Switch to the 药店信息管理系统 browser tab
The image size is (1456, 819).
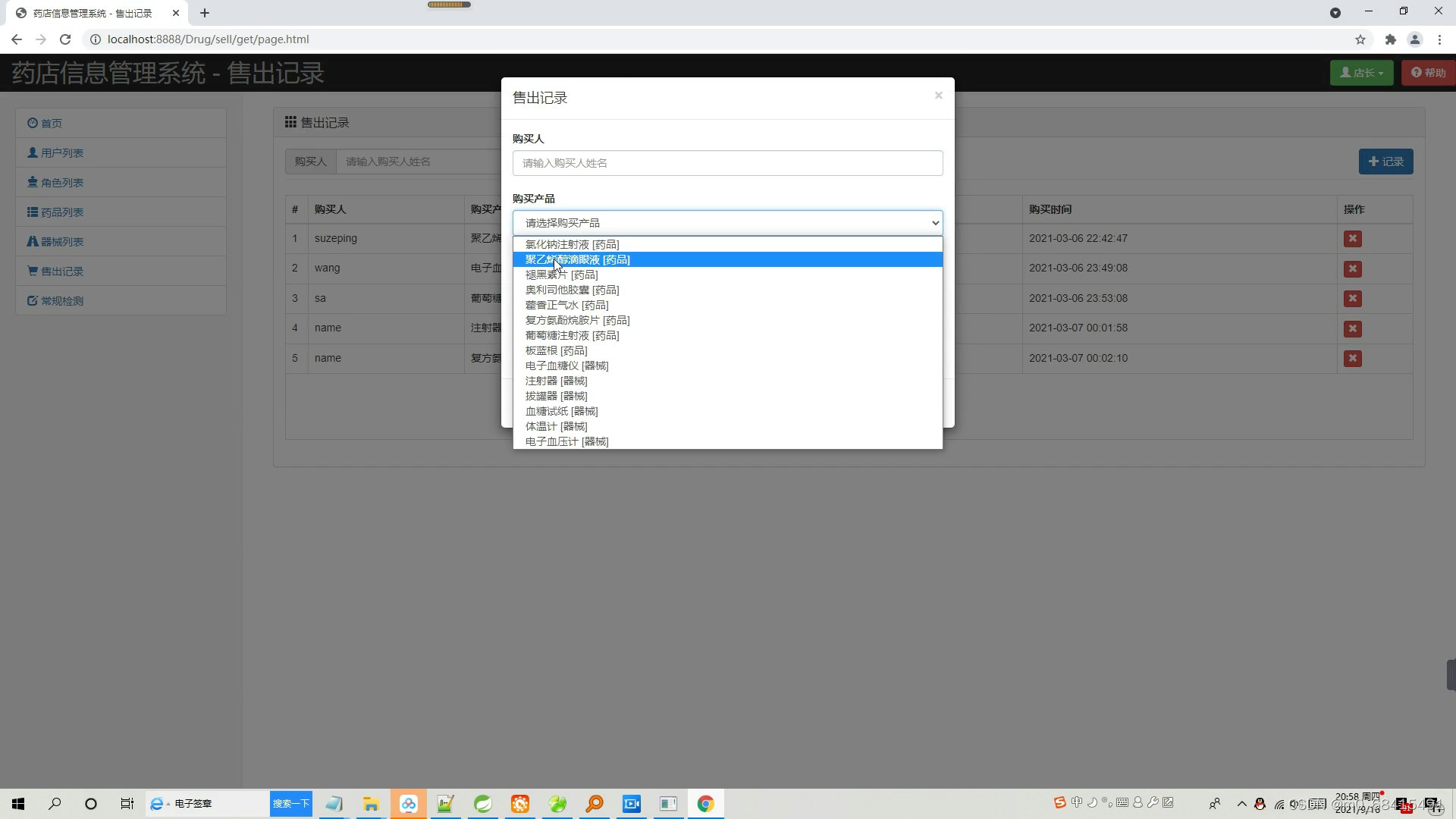tap(91, 13)
